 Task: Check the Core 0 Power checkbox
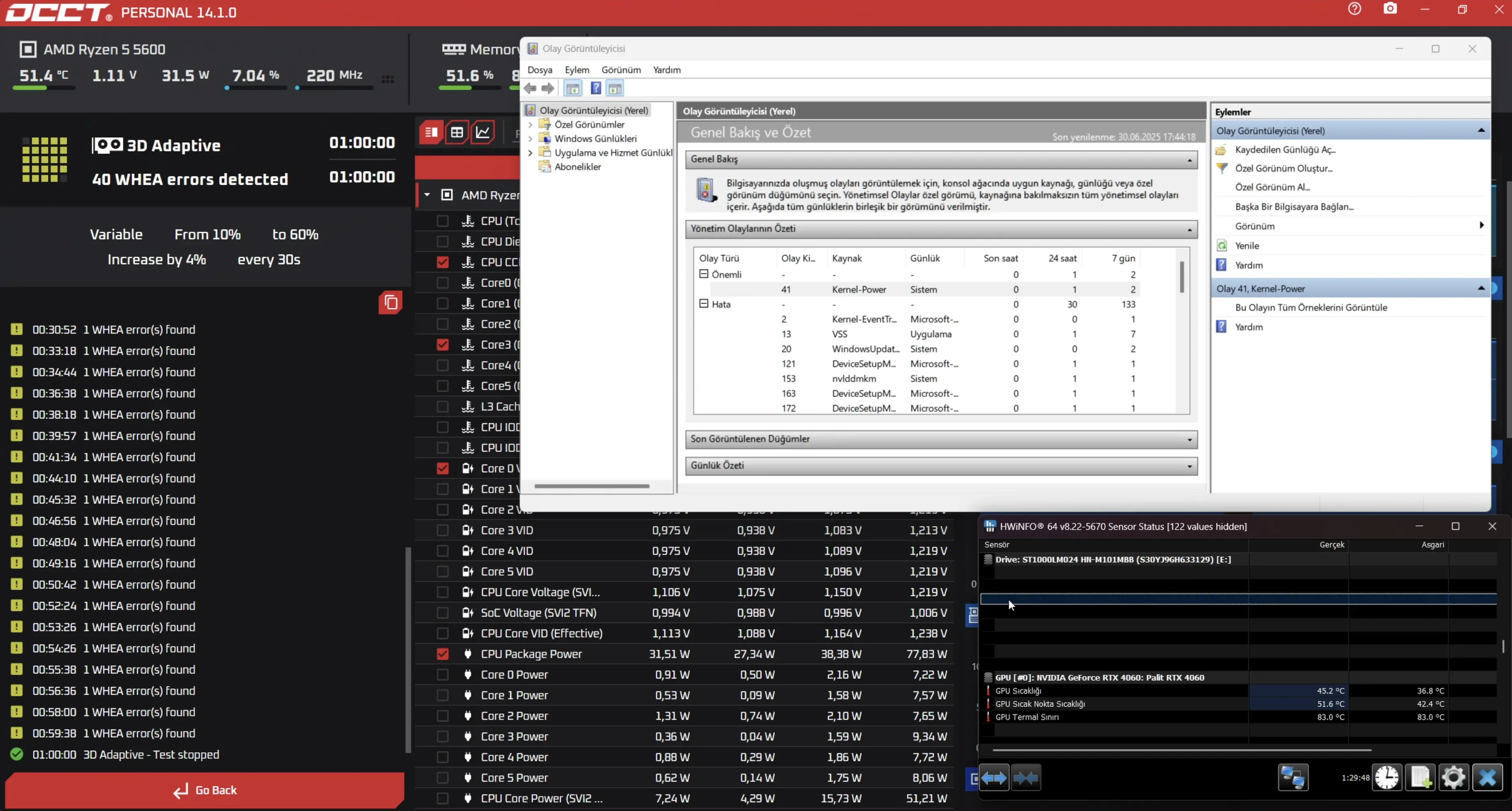click(443, 675)
